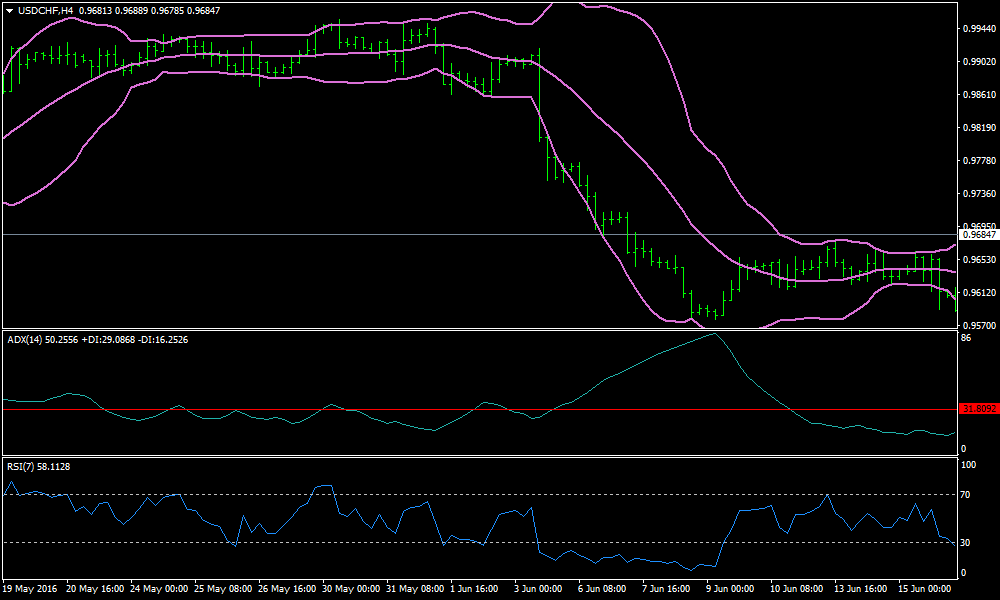Screen dimensions: 1000x600
Task: Click the red 31.8092 ADX level tag
Action: [977, 409]
